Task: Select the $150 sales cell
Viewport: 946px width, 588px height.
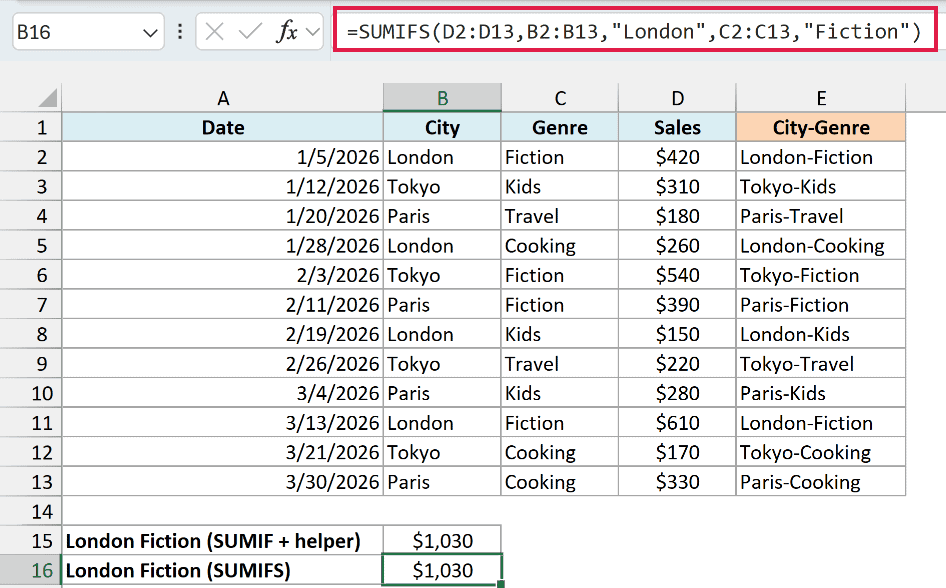Action: 678,334
